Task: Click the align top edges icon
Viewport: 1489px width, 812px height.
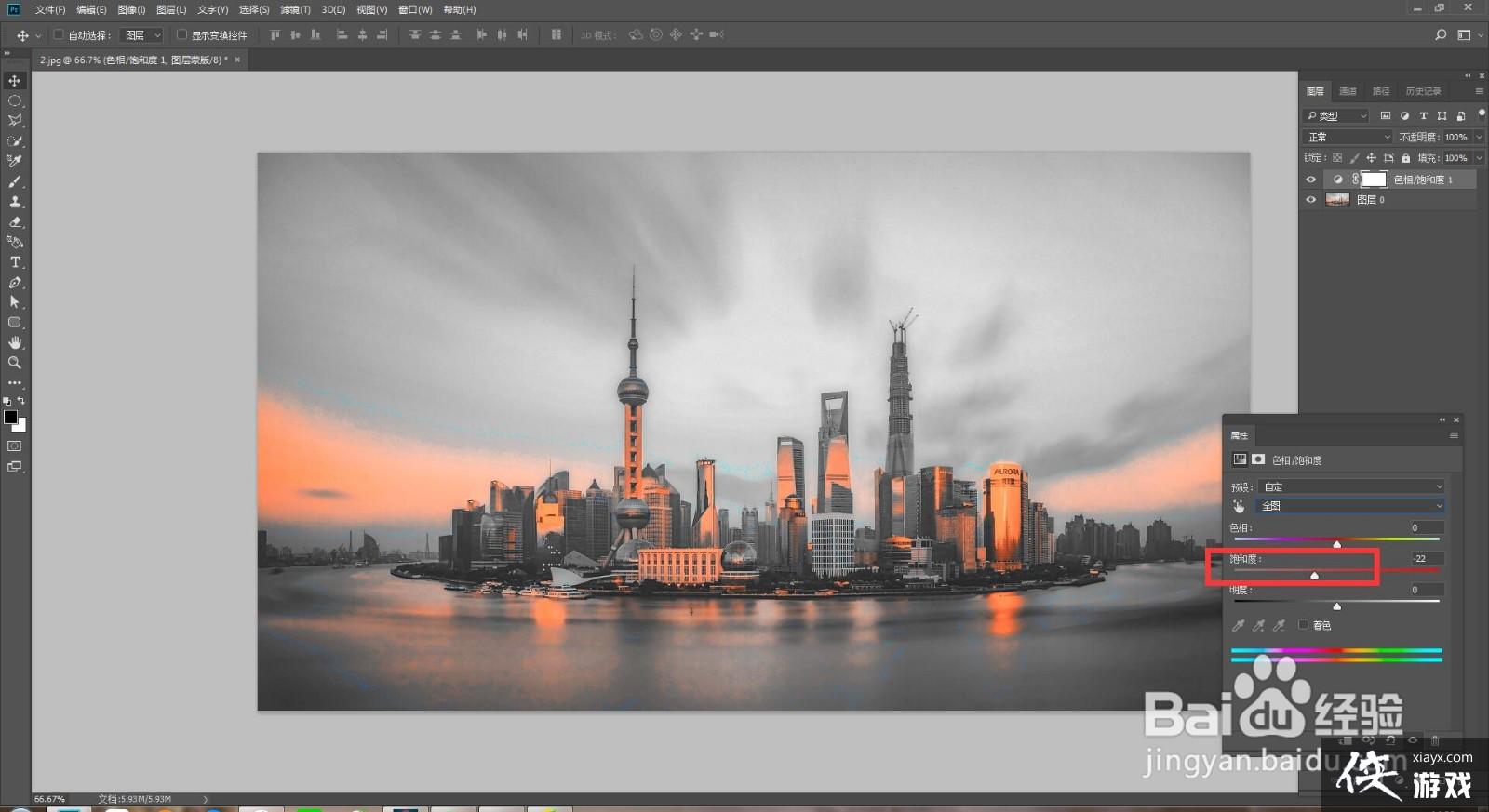Action: click(275, 35)
